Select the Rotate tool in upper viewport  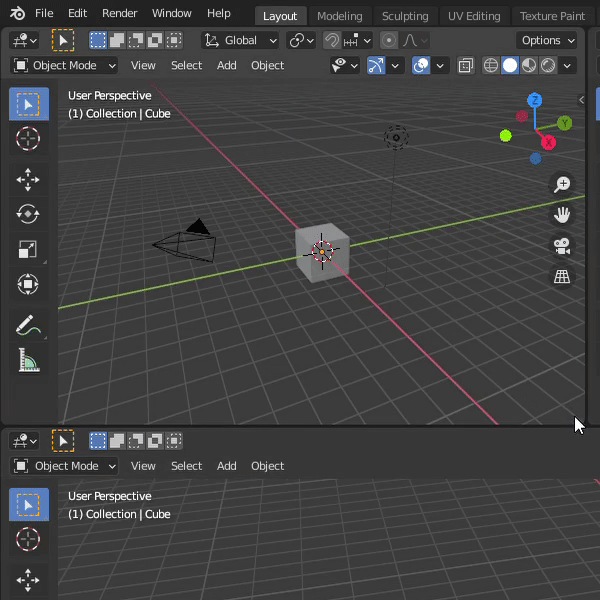pos(28,214)
